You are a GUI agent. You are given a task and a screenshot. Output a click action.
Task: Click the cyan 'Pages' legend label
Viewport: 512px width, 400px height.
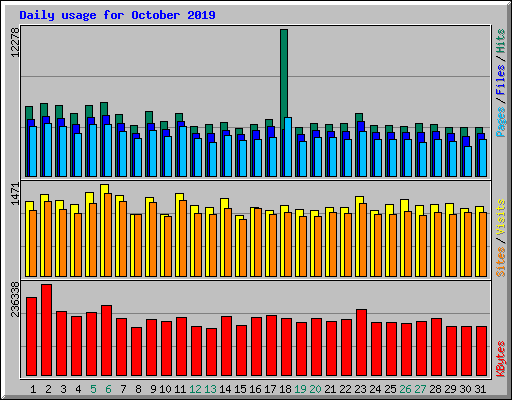(x=501, y=122)
